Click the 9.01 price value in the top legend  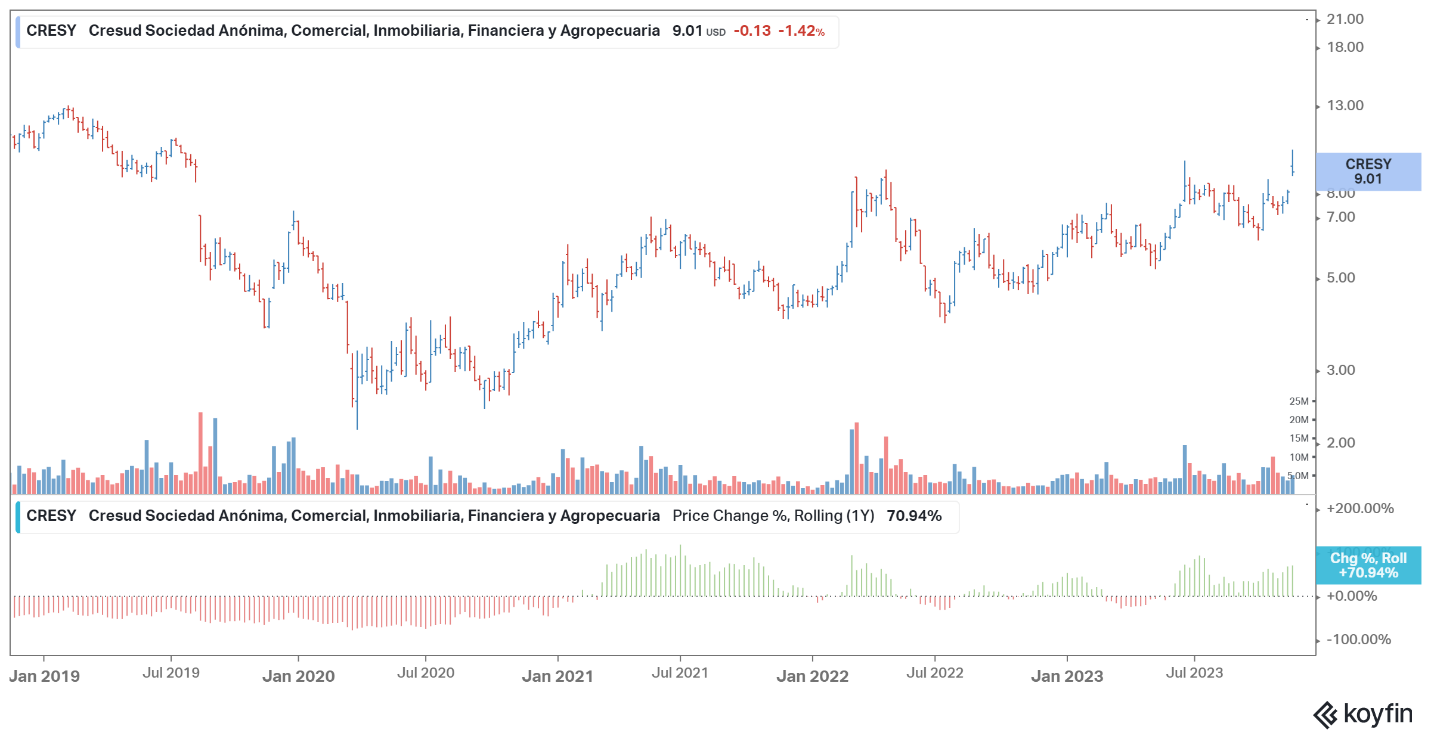[x=687, y=31]
